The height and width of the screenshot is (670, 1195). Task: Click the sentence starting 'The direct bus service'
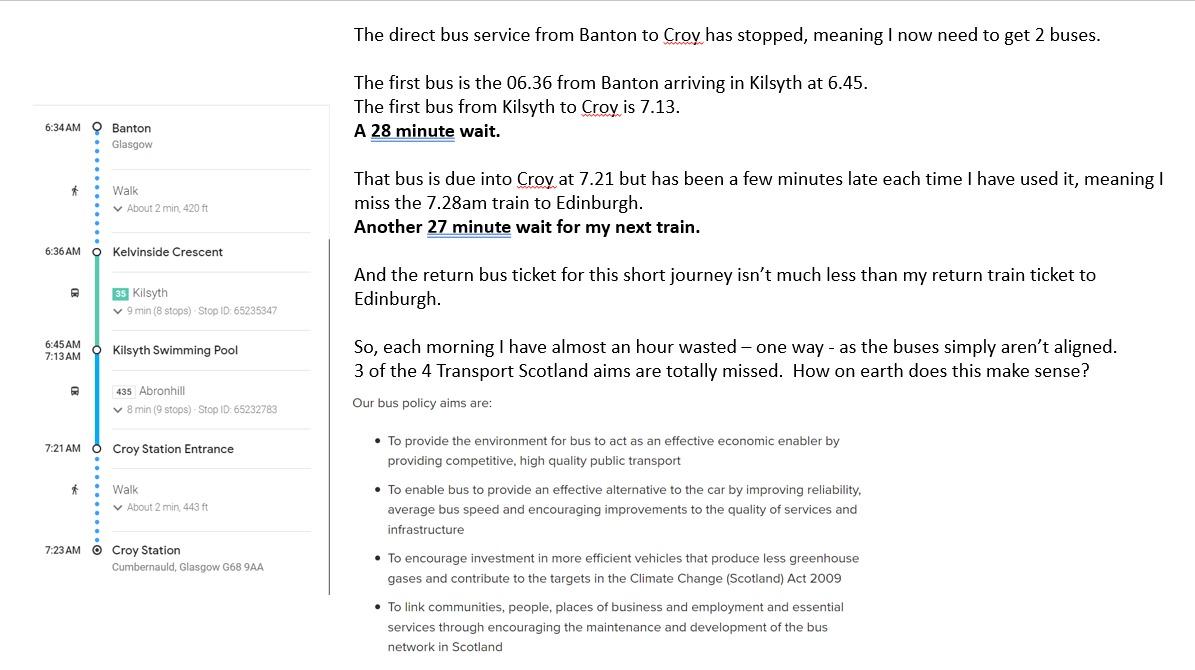coord(727,35)
